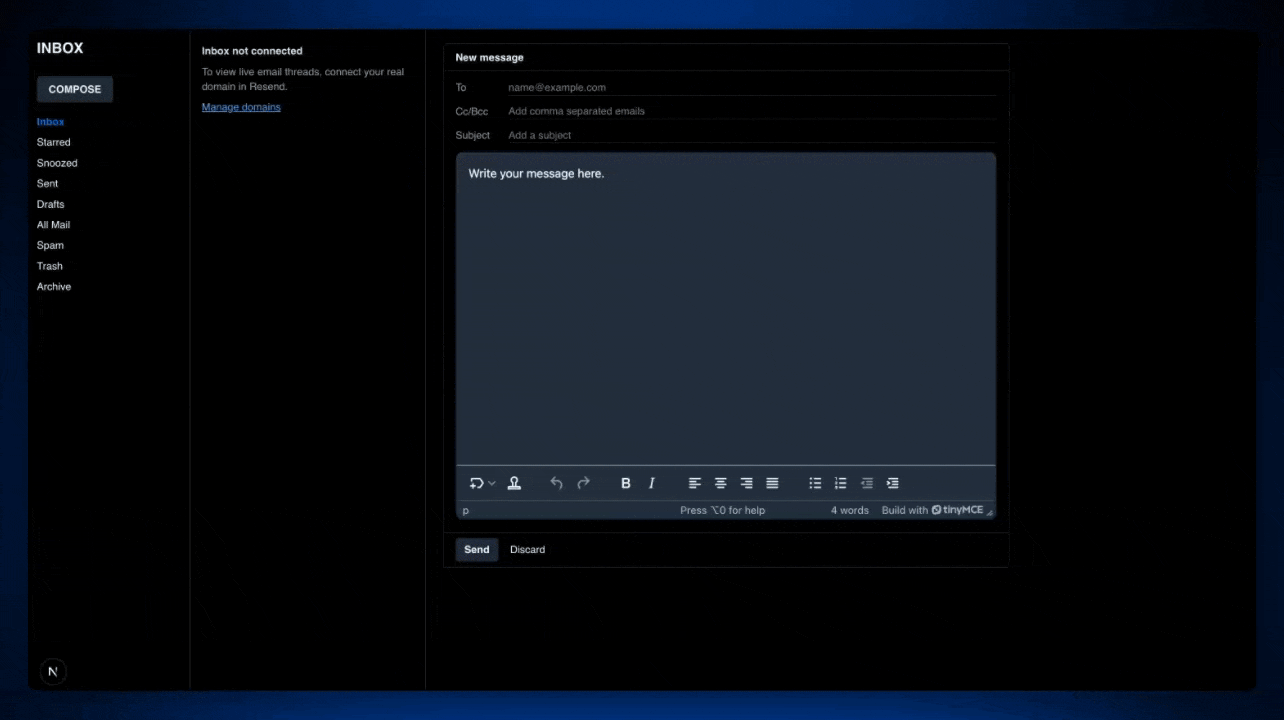Select the format painter stamp icon
The height and width of the screenshot is (720, 1284).
tap(514, 483)
